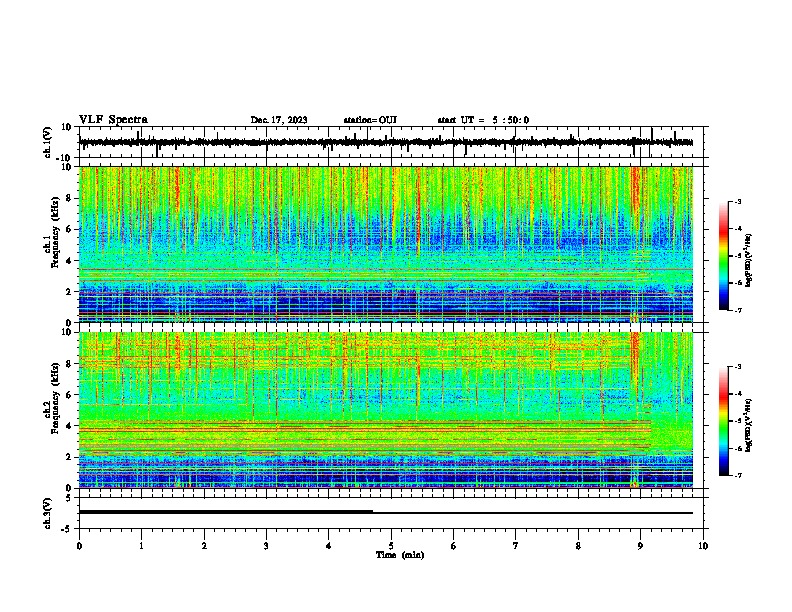The image size is (792, 612).
Task: Click tick "0" on the Time axis
Action: [x=79, y=546]
